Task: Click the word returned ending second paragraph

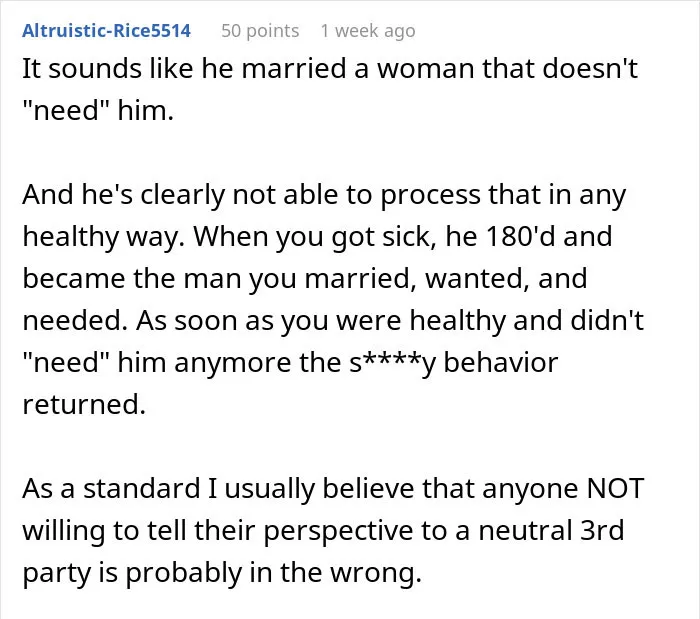Action: pos(84,404)
